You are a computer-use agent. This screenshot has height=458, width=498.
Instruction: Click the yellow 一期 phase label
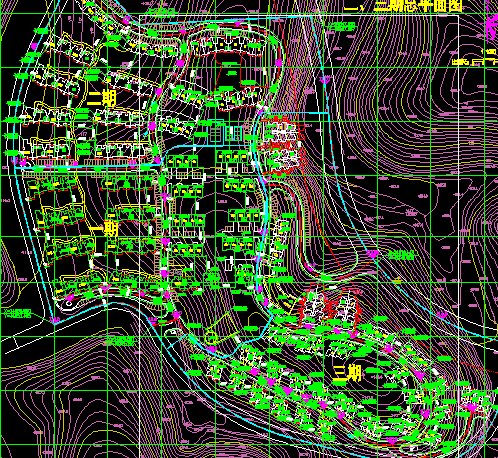(x=104, y=229)
